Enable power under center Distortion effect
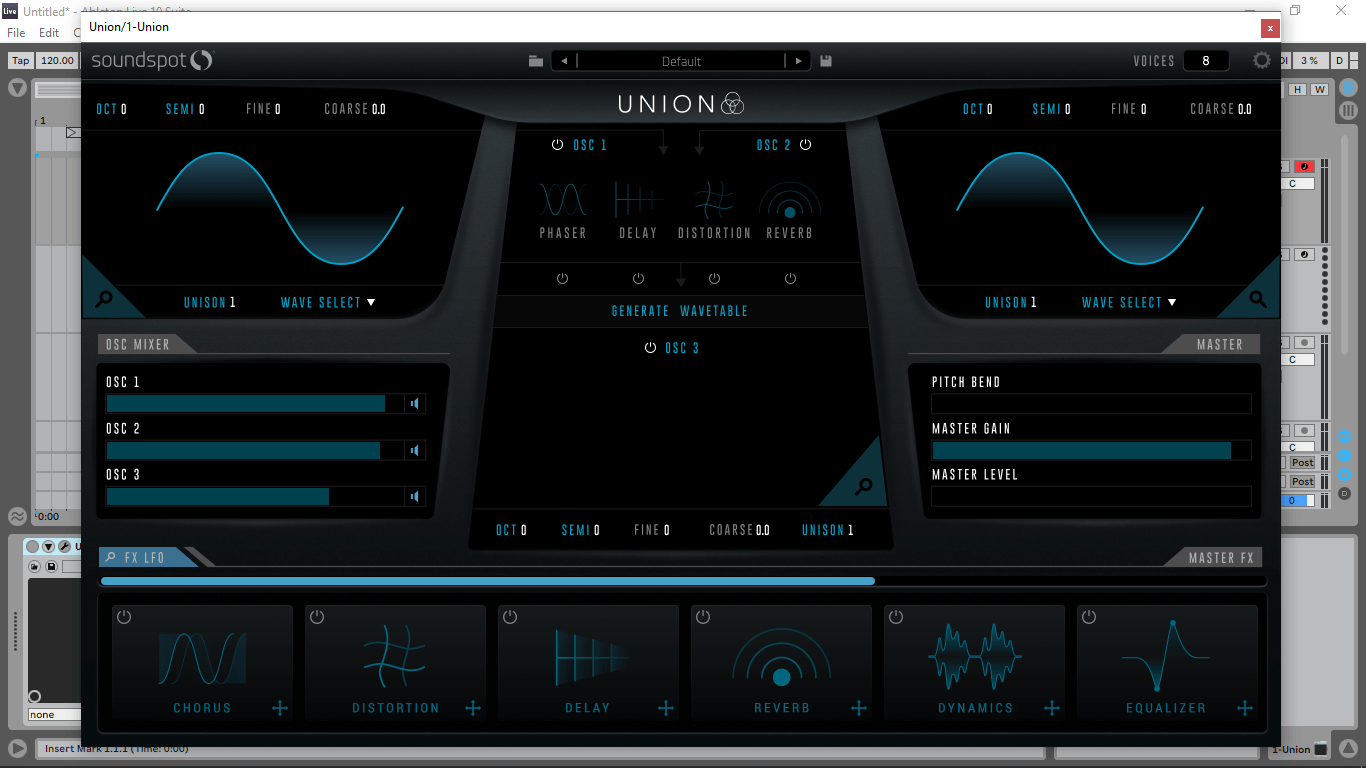This screenshot has width=1366, height=768. pos(714,278)
